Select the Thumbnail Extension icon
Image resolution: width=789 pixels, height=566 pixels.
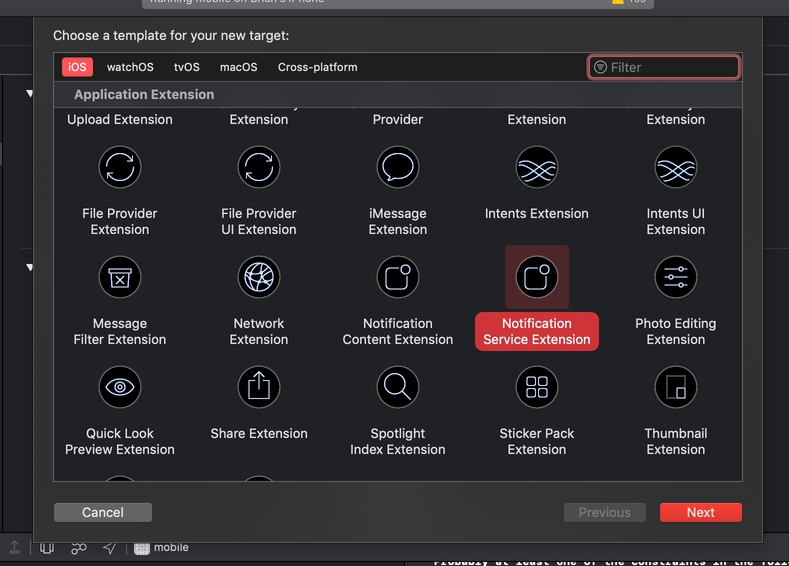pos(675,387)
